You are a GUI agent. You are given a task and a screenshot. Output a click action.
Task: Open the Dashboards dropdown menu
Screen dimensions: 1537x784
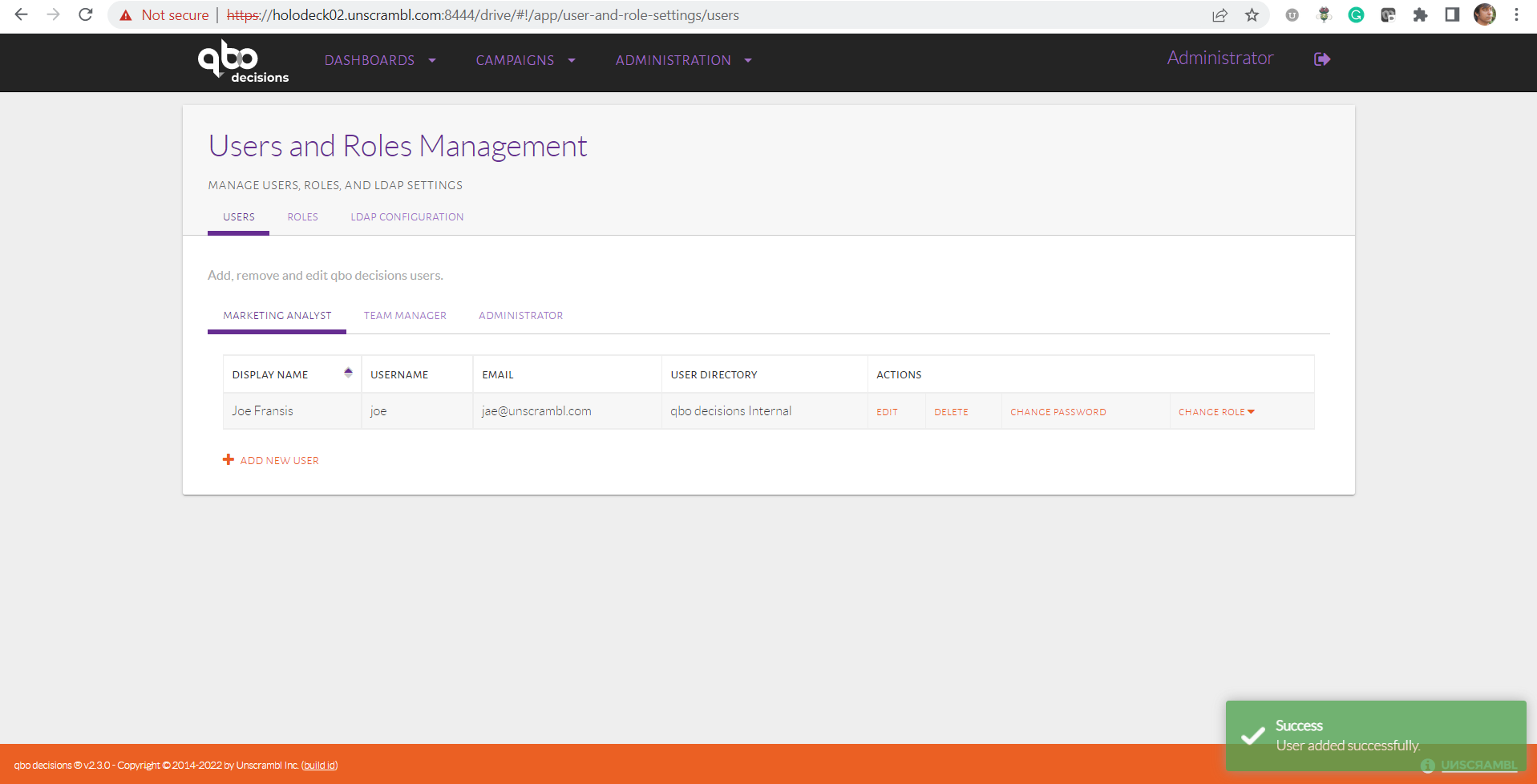click(x=380, y=61)
